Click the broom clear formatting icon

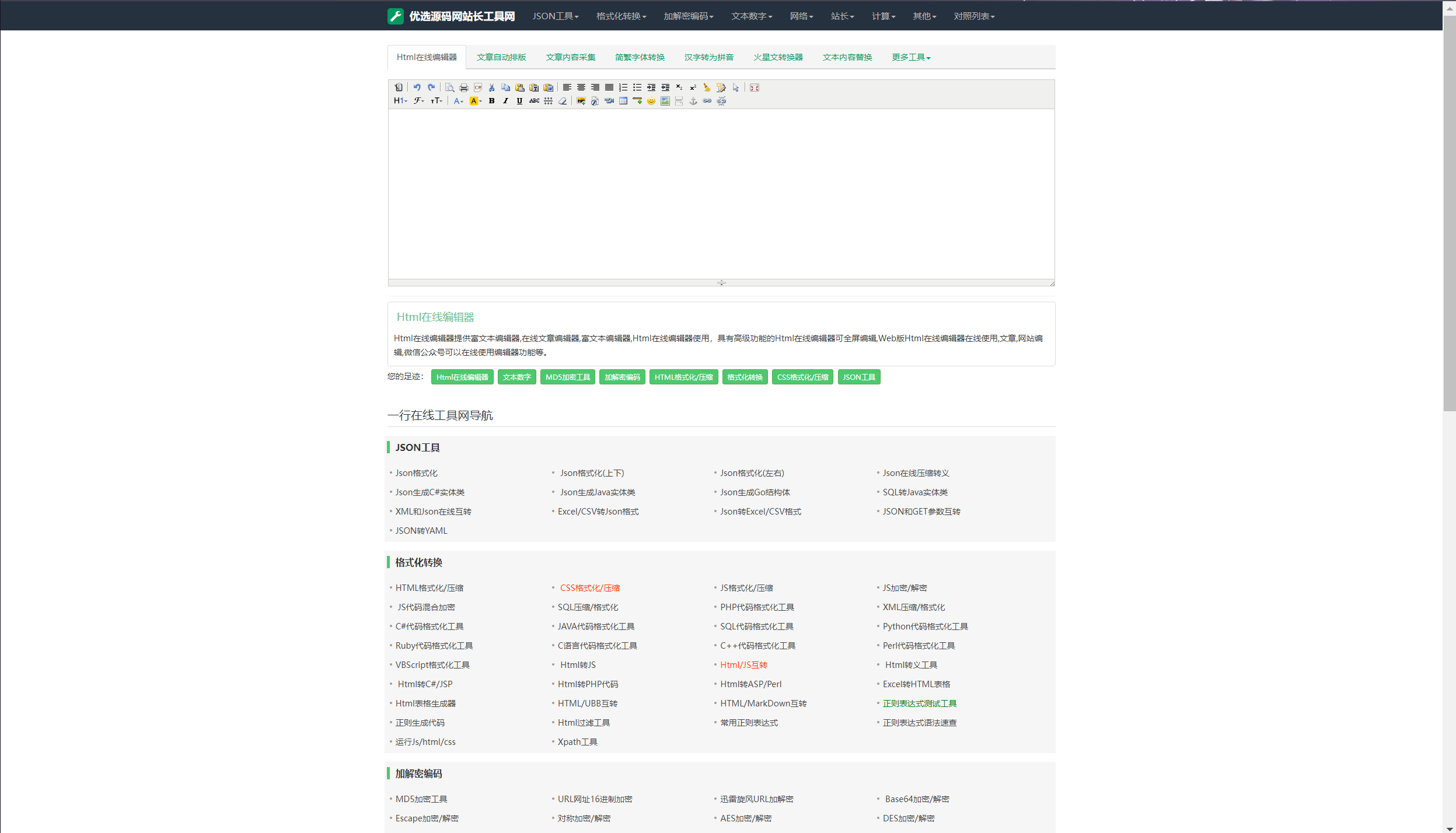(707, 87)
